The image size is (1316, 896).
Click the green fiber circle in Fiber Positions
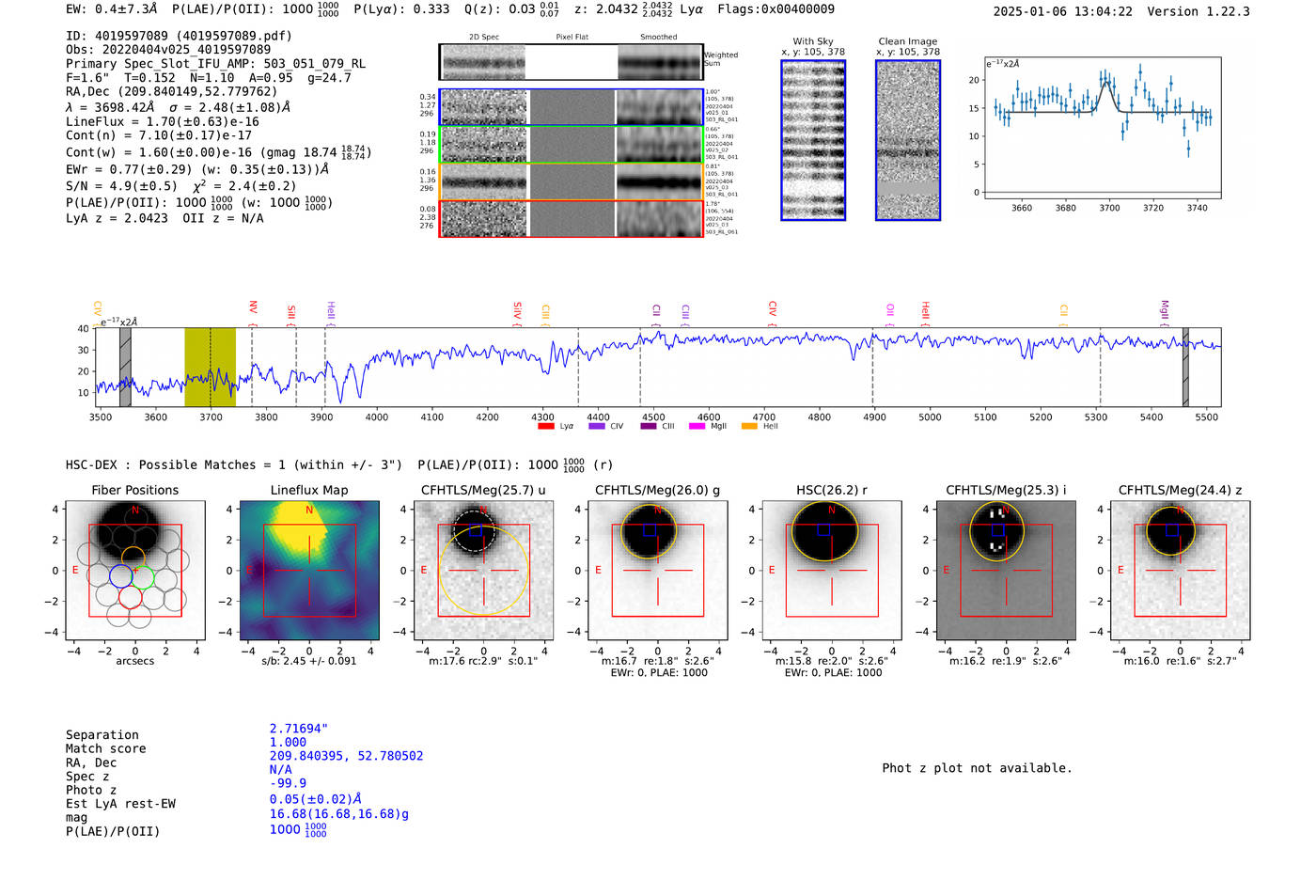pos(142,575)
